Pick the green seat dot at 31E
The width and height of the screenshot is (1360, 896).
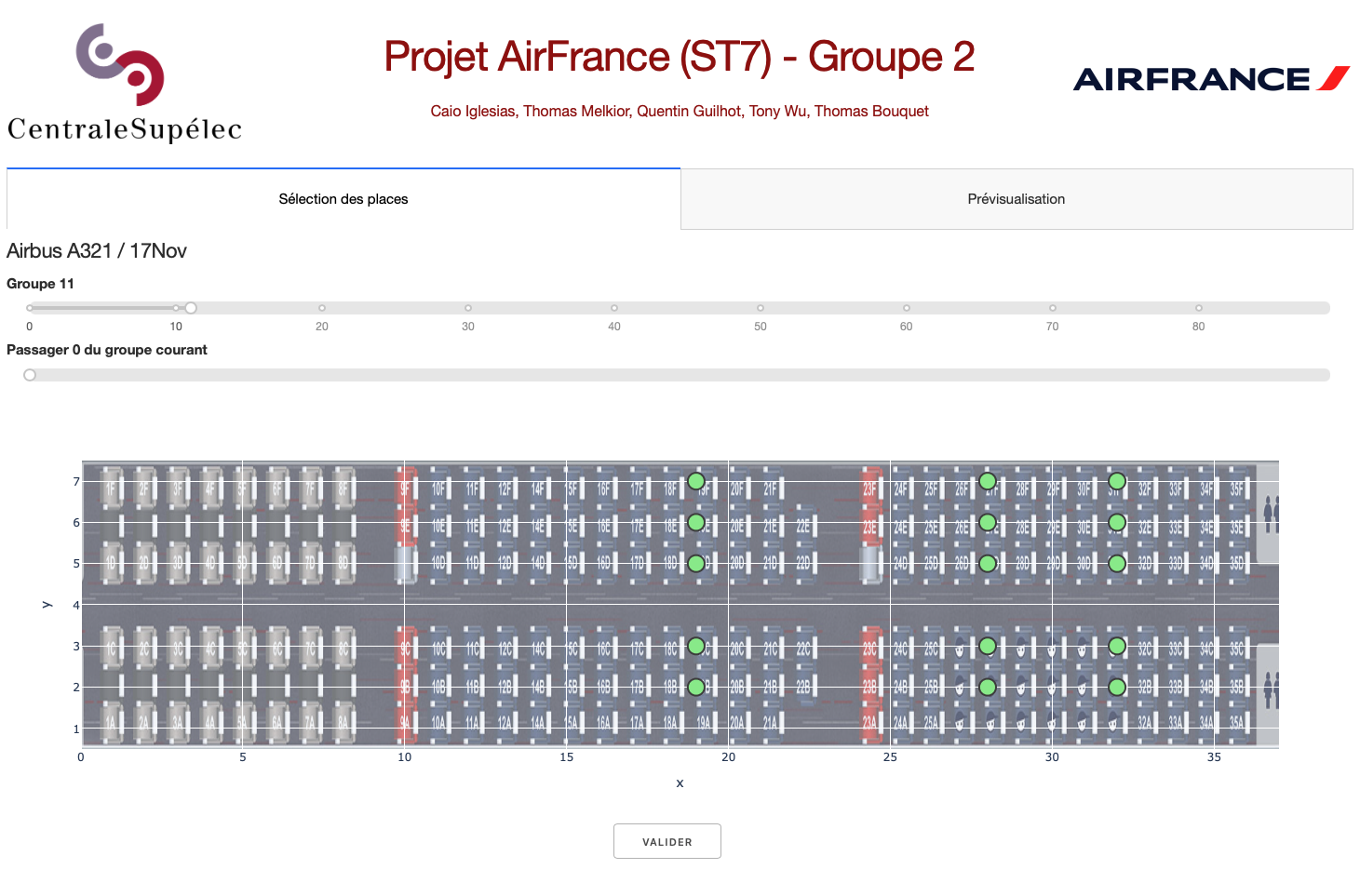click(1117, 522)
